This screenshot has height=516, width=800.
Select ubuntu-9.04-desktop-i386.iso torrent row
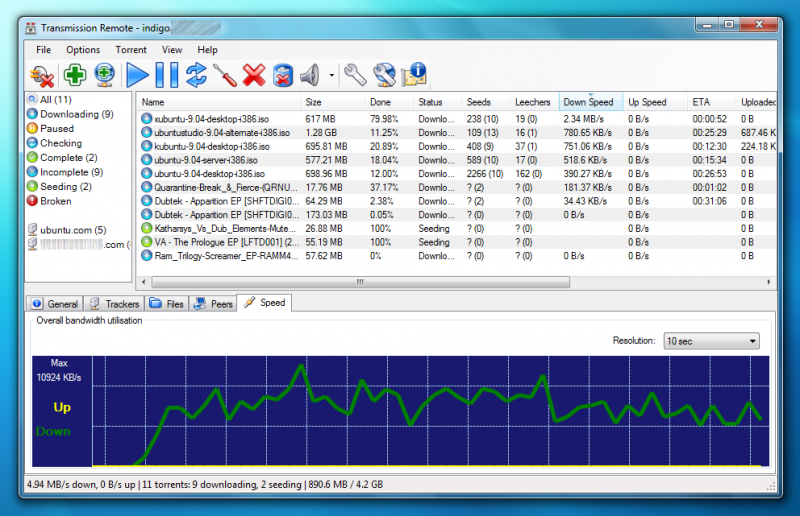pos(457,174)
